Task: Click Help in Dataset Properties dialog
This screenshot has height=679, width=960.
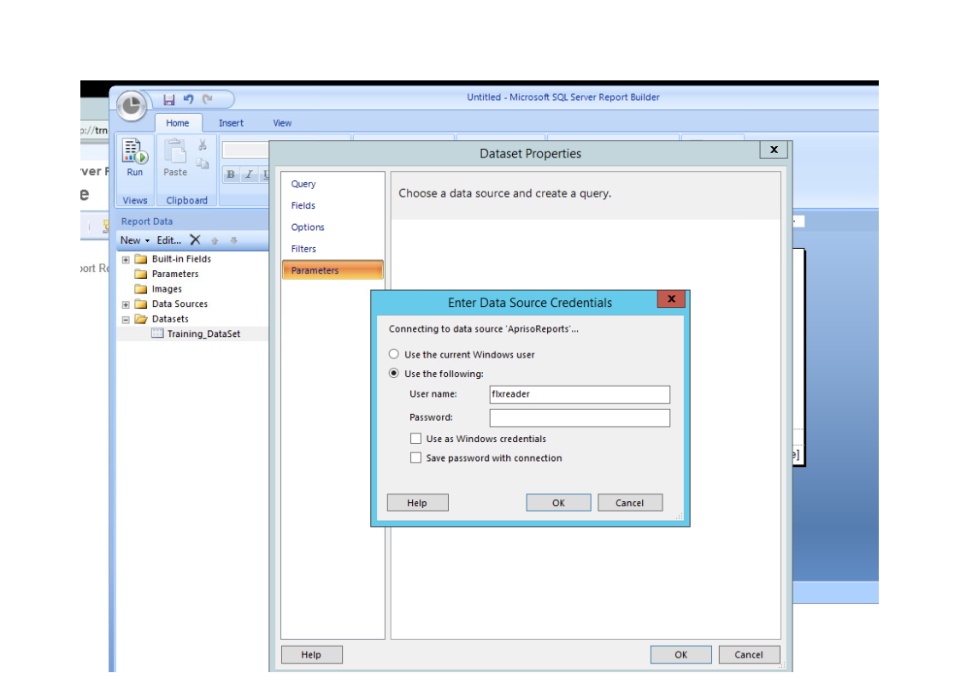Action: click(x=312, y=655)
